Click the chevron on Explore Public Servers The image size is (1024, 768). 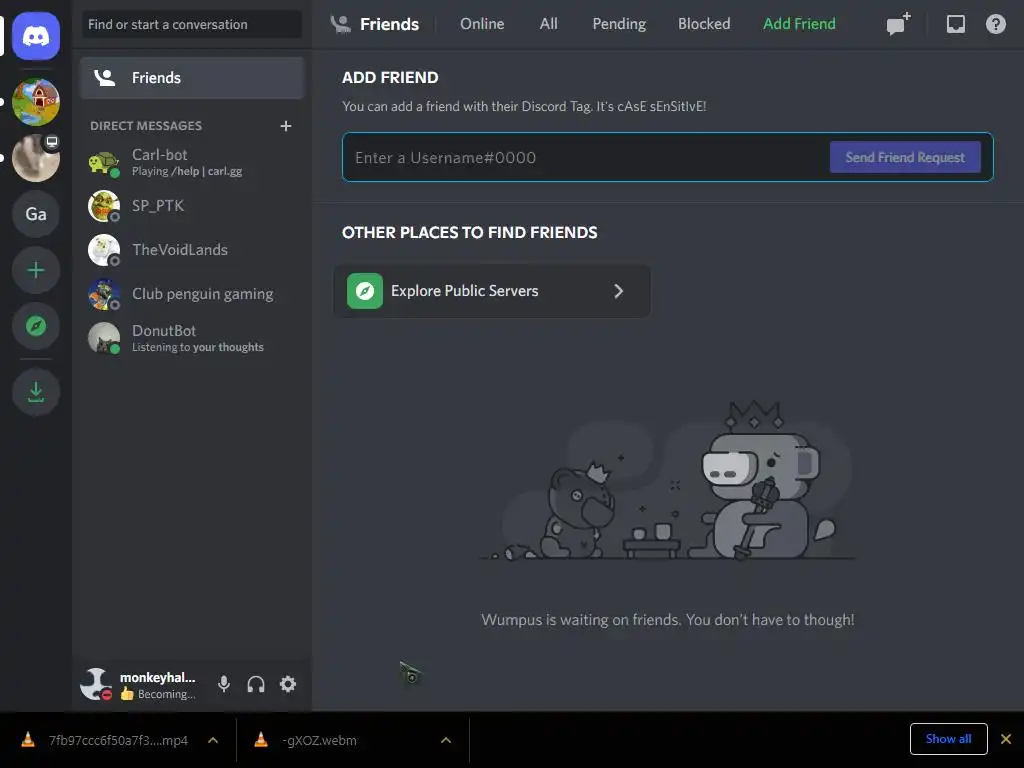click(618, 291)
